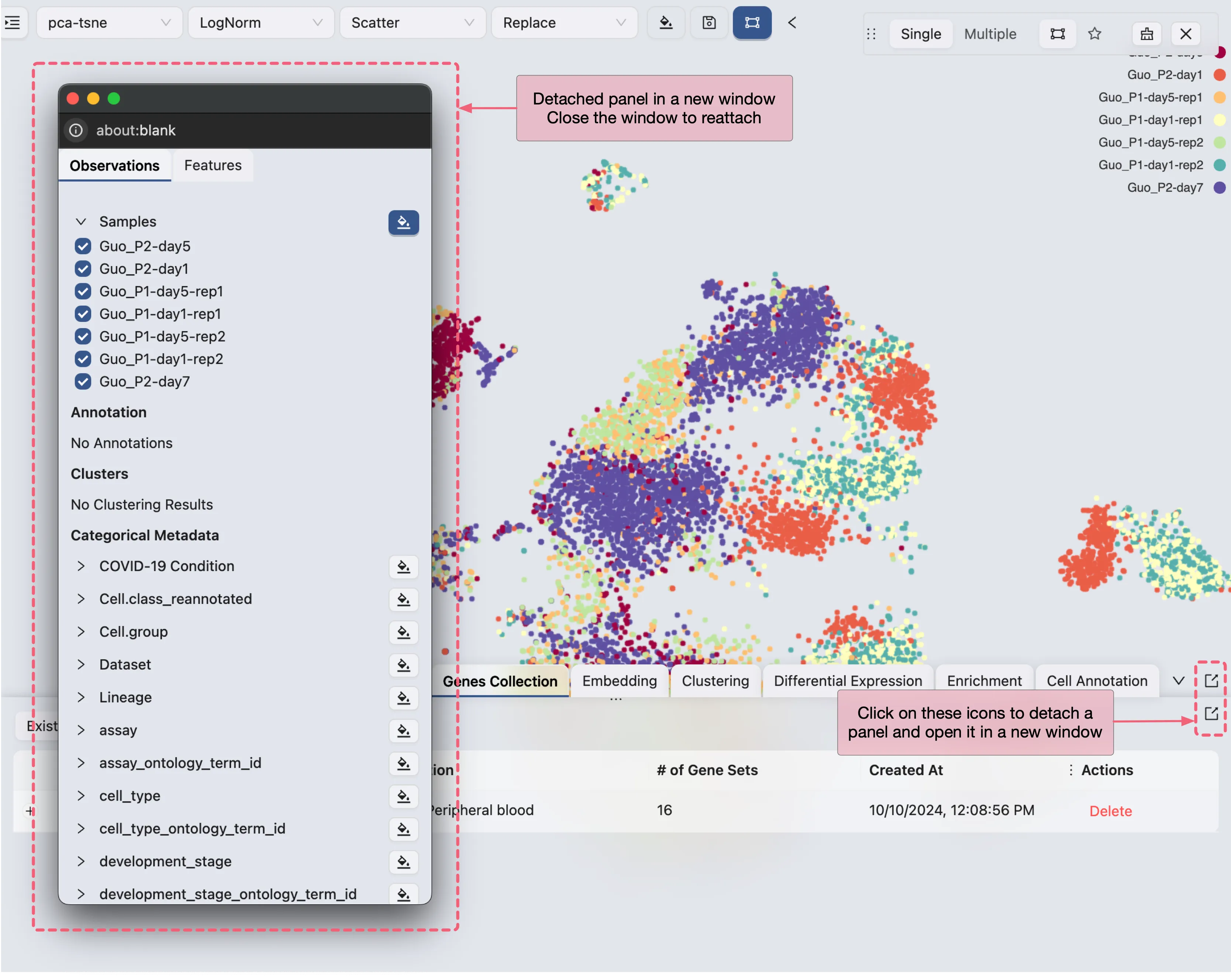Viewport: 1231px width, 980px height.
Task: Toggle the Guo_P1-day1-rep1 checkbox
Action: click(83, 314)
